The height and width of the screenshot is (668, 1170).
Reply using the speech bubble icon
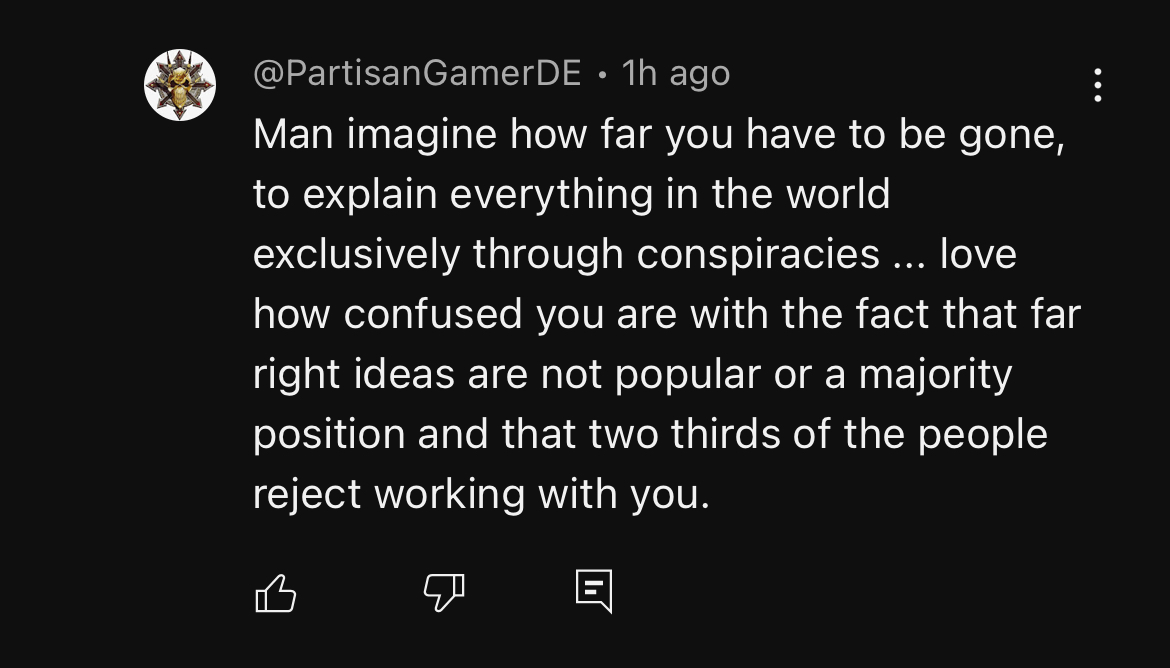[x=594, y=592]
